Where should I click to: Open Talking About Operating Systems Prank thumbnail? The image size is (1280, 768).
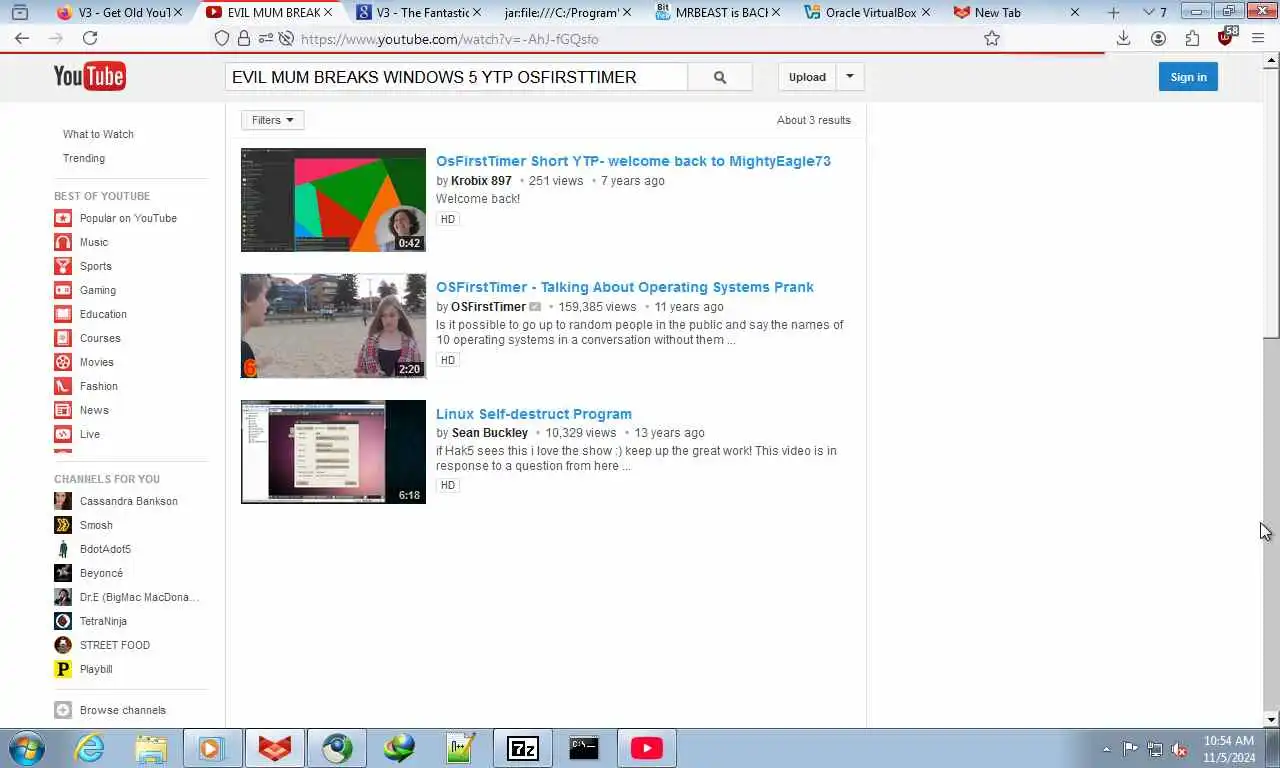pyautogui.click(x=333, y=326)
